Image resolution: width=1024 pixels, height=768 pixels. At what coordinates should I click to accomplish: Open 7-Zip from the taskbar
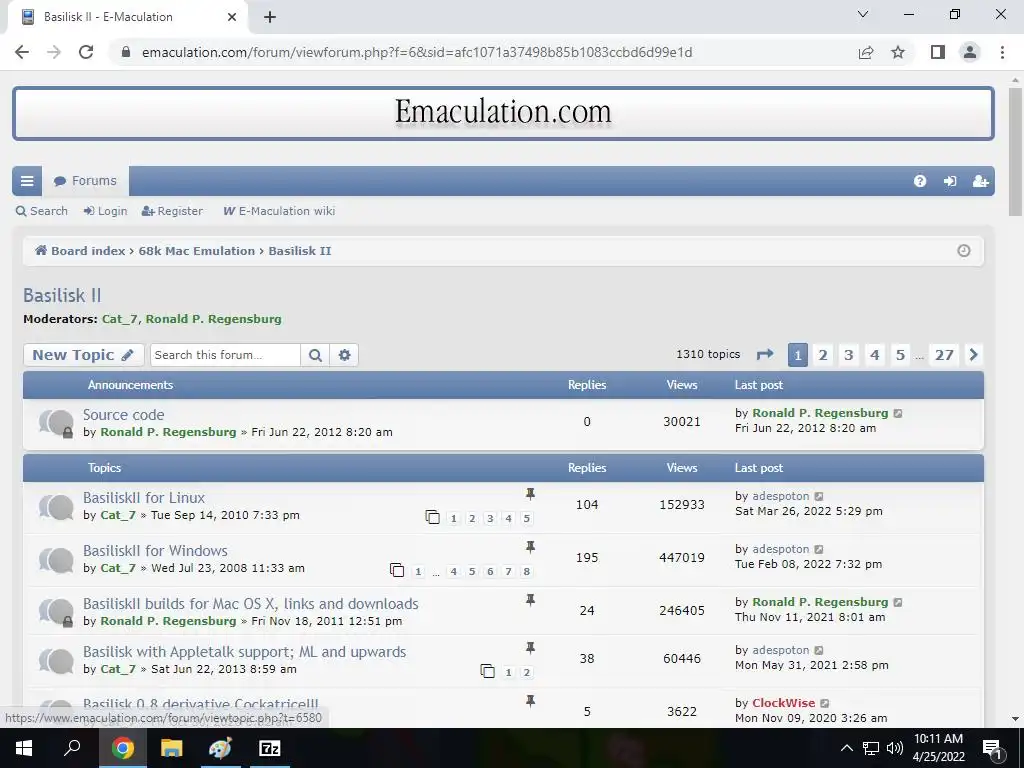click(x=269, y=748)
